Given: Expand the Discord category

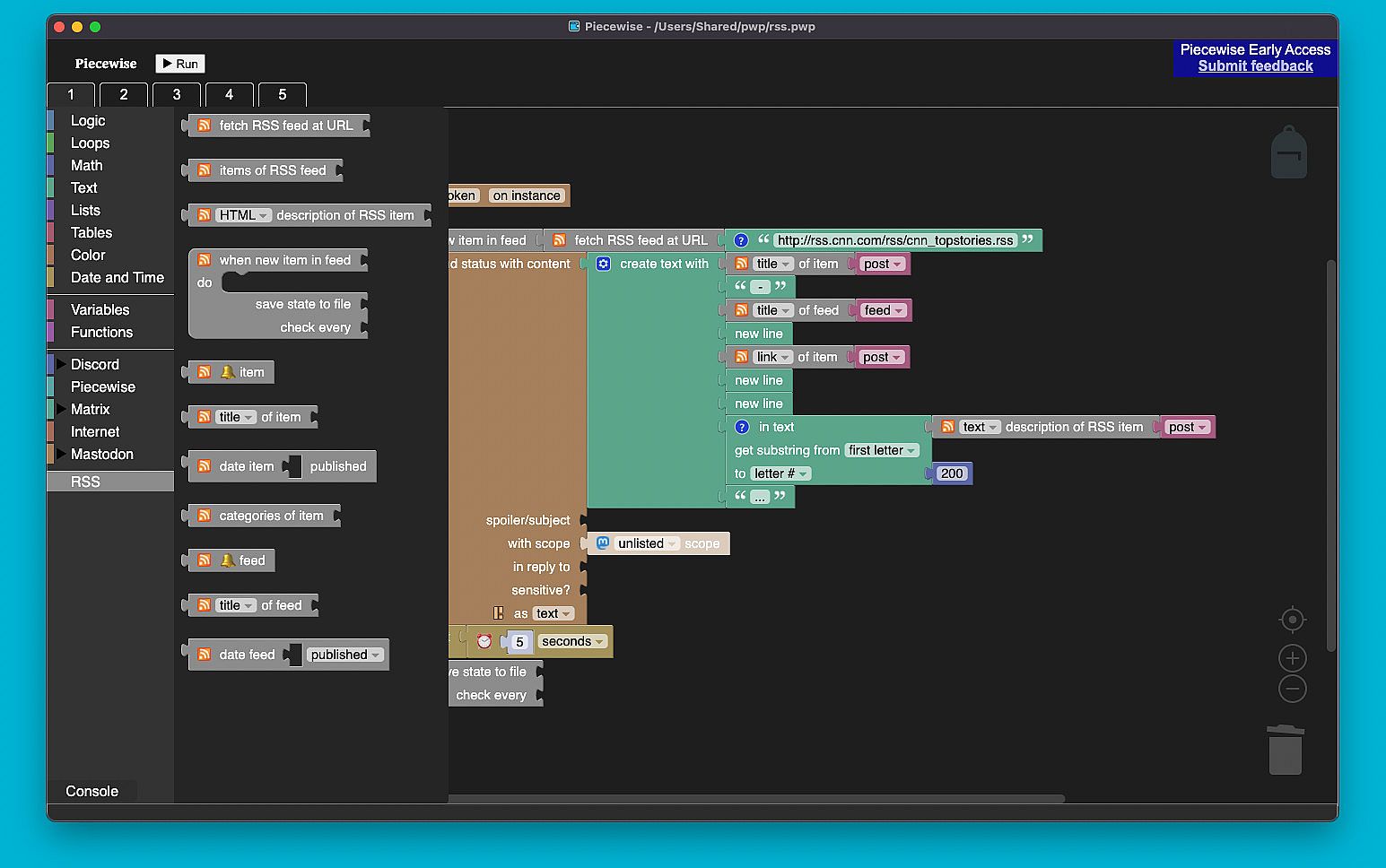Looking at the screenshot, I should pyautogui.click(x=61, y=364).
